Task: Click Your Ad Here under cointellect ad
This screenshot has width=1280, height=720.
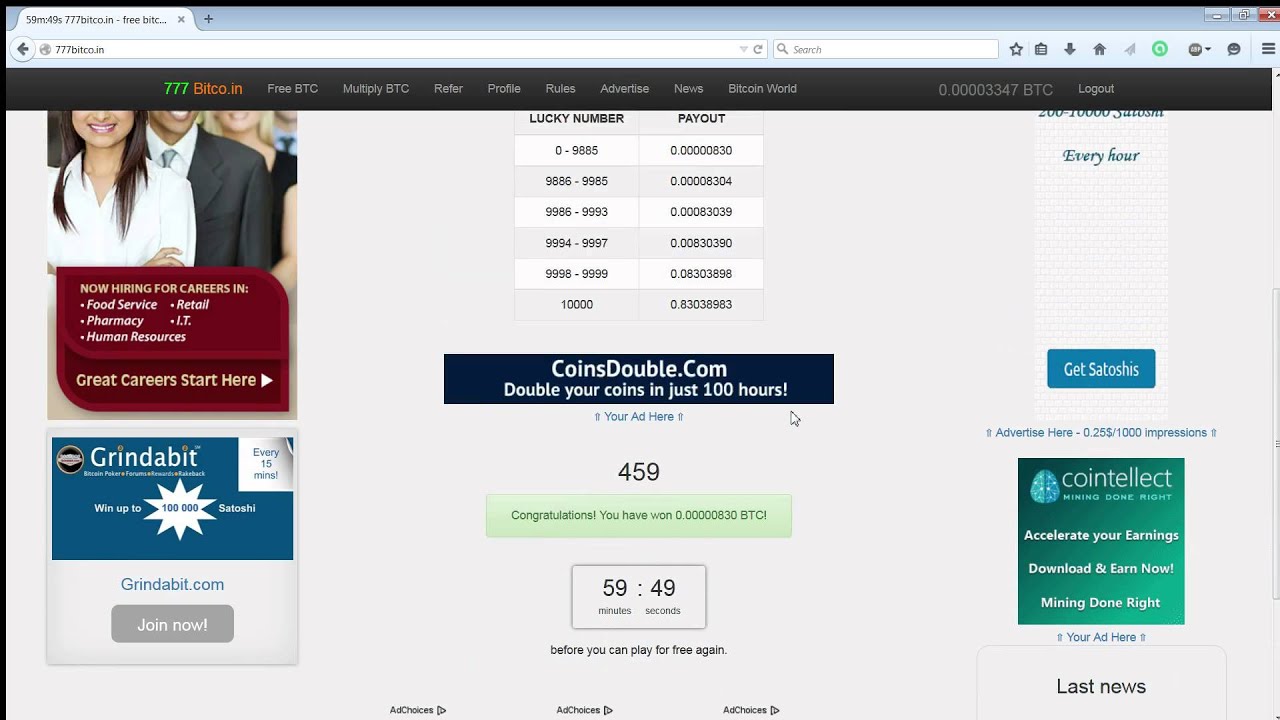Action: [1101, 637]
